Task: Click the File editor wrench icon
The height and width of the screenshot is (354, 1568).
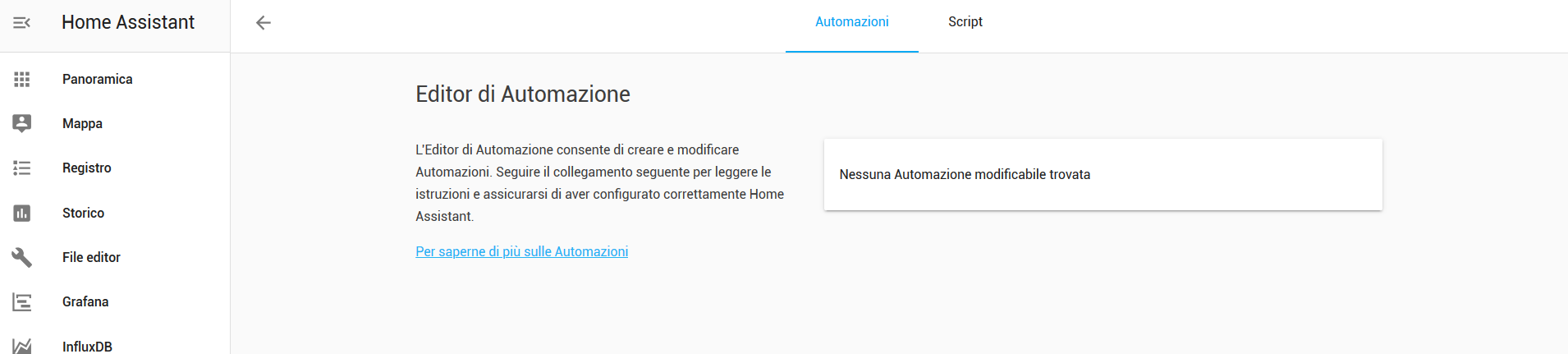Action: (22, 257)
